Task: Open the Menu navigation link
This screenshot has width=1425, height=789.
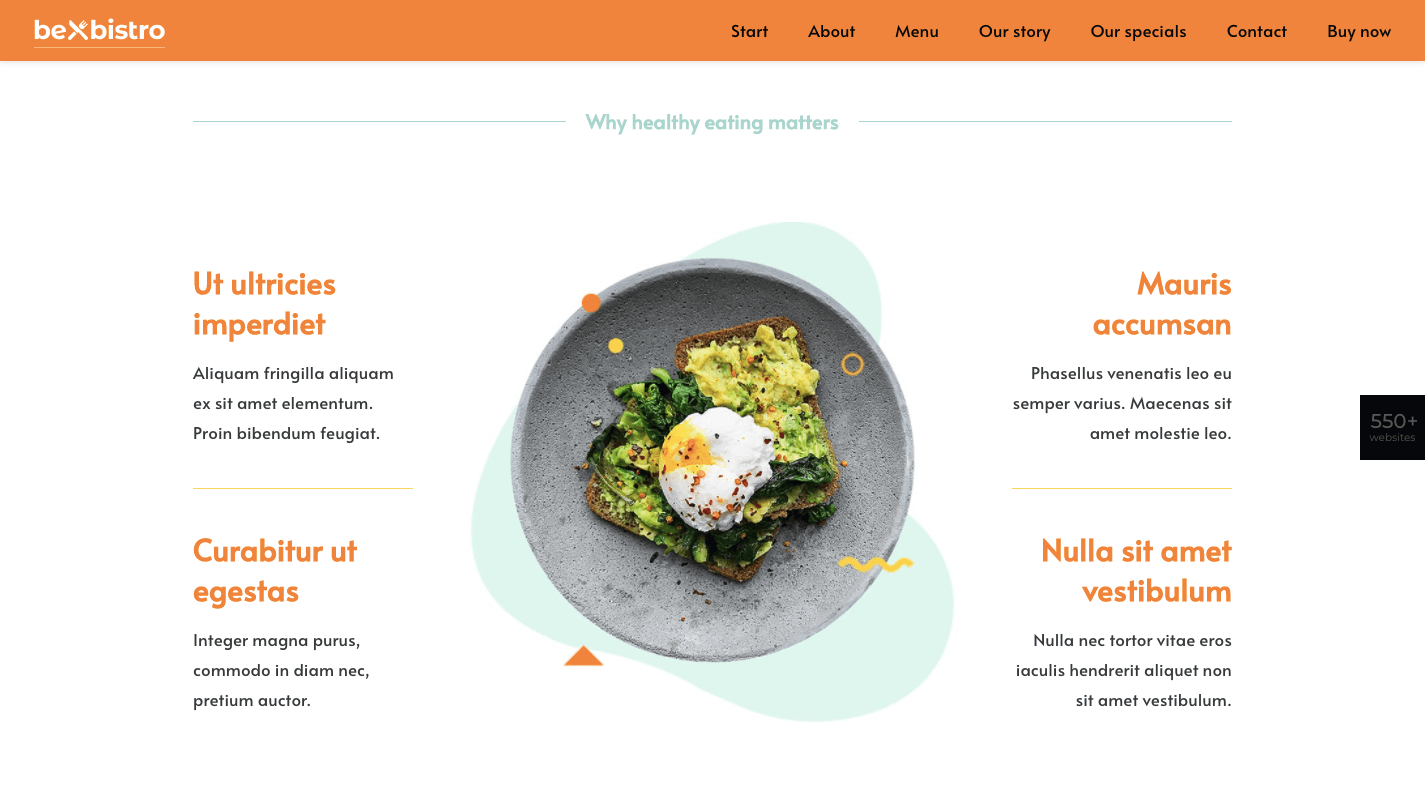Action: (x=916, y=31)
